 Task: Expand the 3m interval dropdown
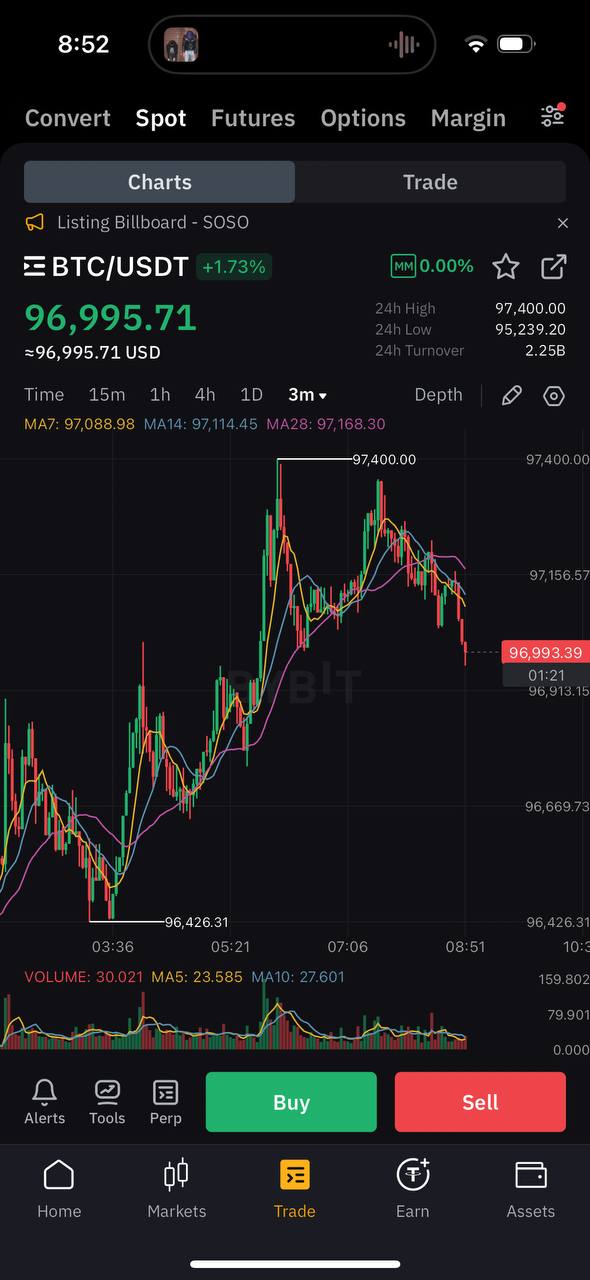pos(308,395)
